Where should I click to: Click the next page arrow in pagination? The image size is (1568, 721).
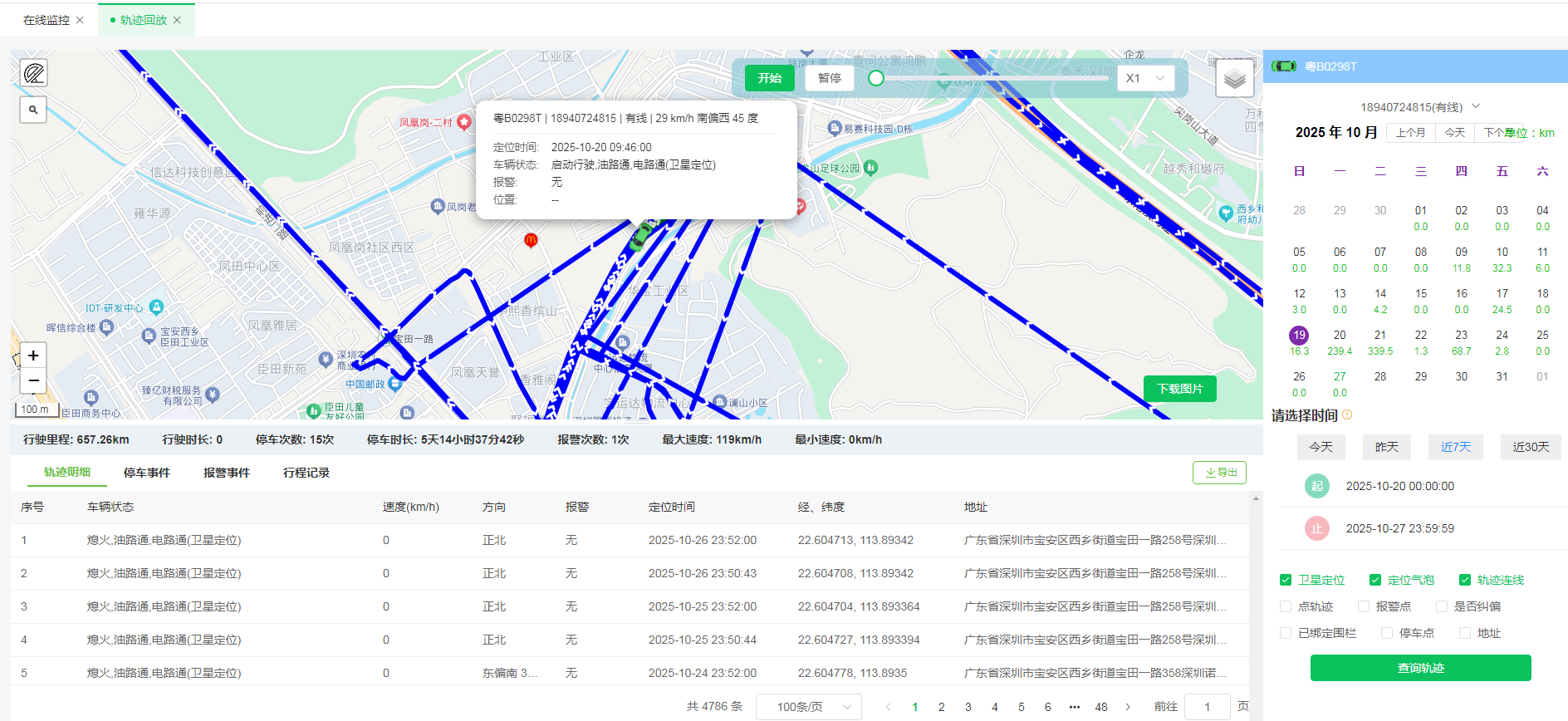click(x=1127, y=707)
